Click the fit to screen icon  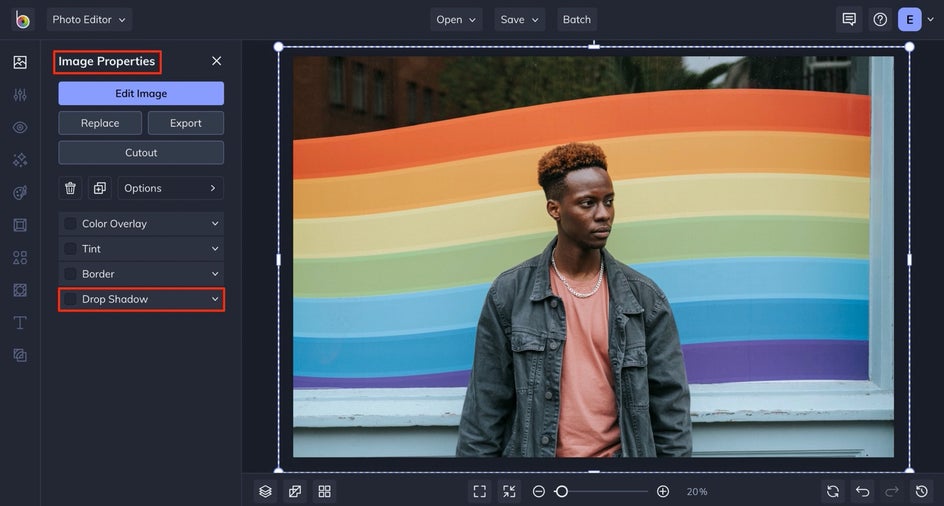(x=480, y=491)
